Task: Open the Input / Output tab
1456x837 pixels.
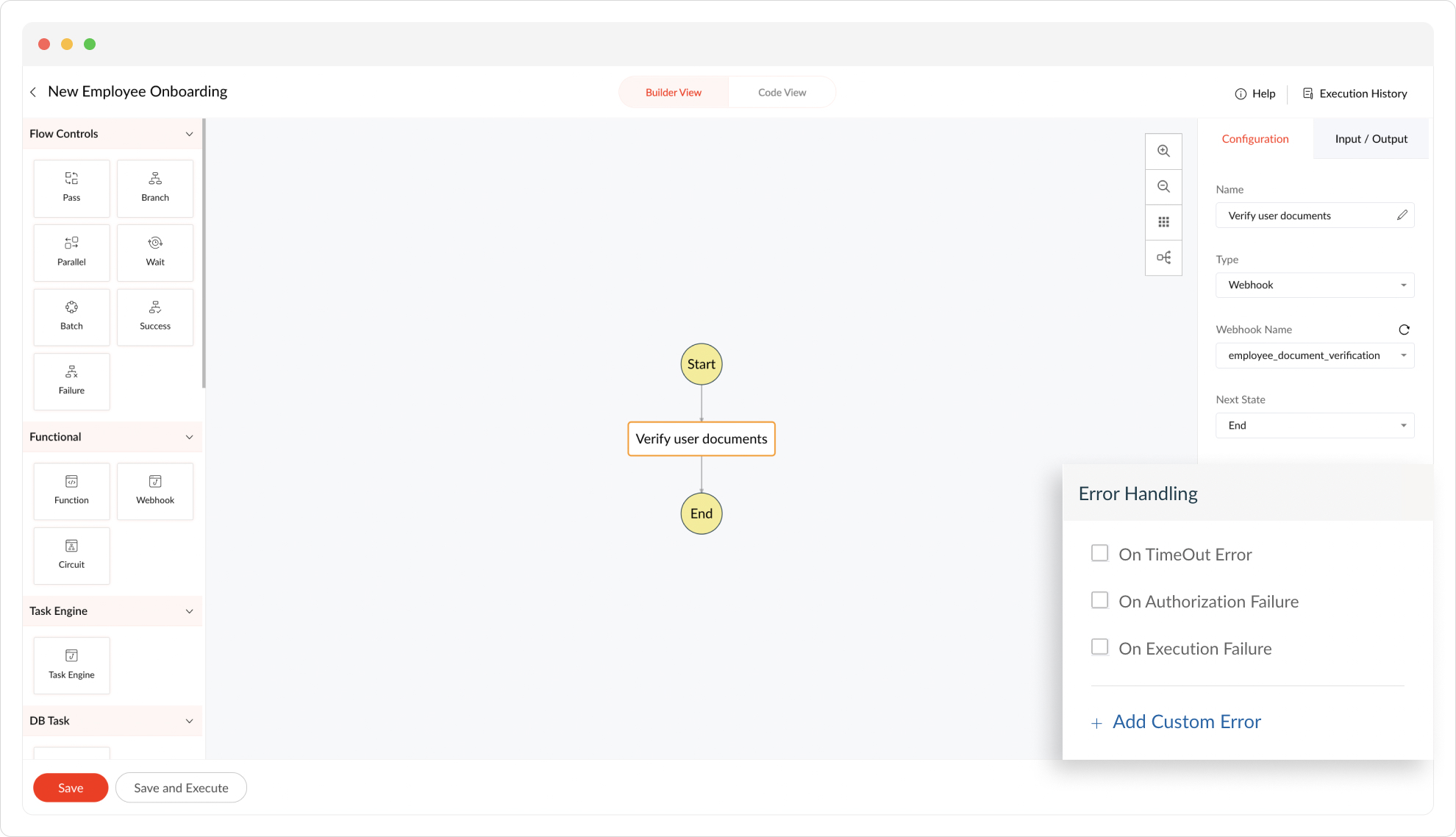Action: (x=1371, y=139)
